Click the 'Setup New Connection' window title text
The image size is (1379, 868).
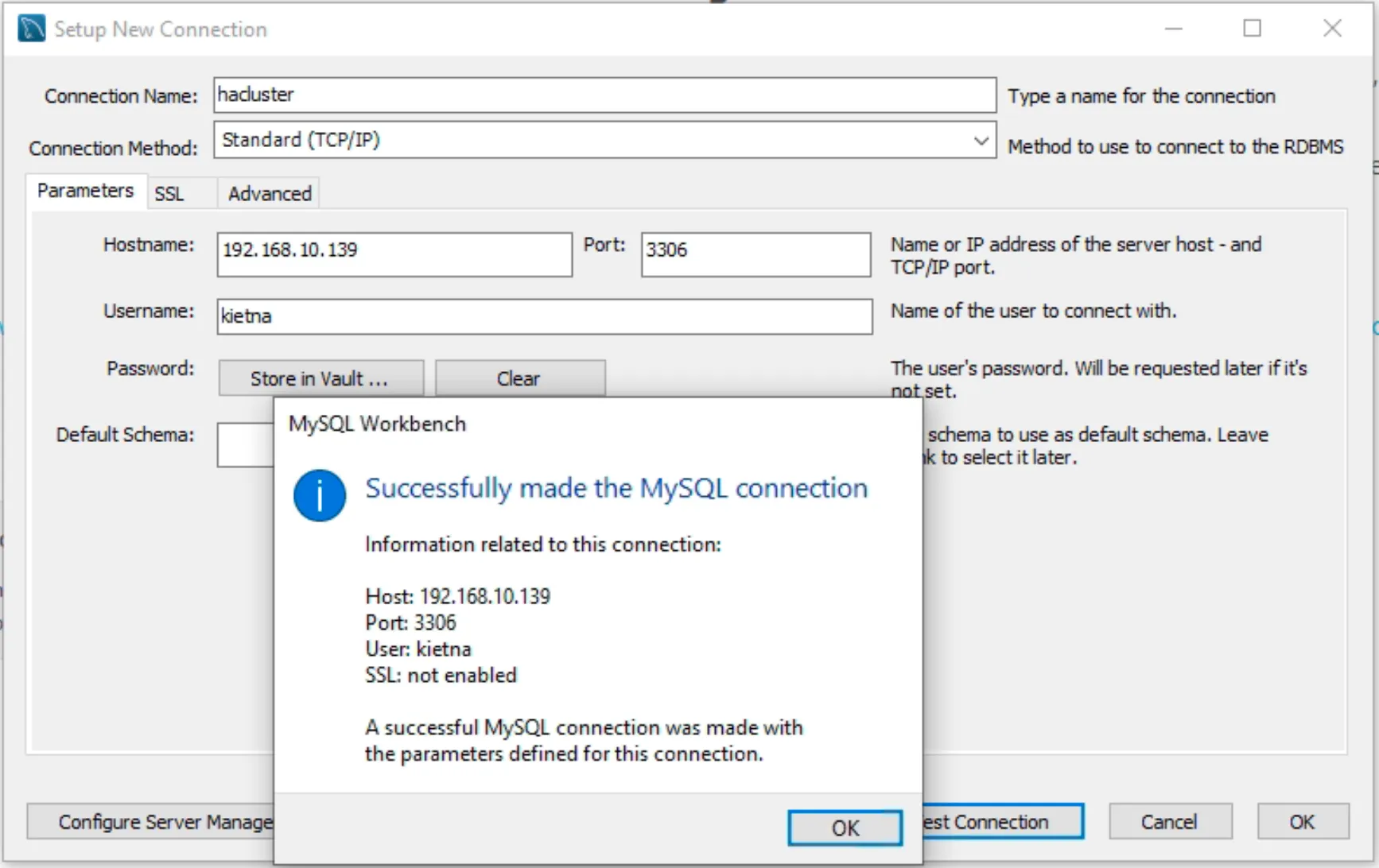[161, 29]
